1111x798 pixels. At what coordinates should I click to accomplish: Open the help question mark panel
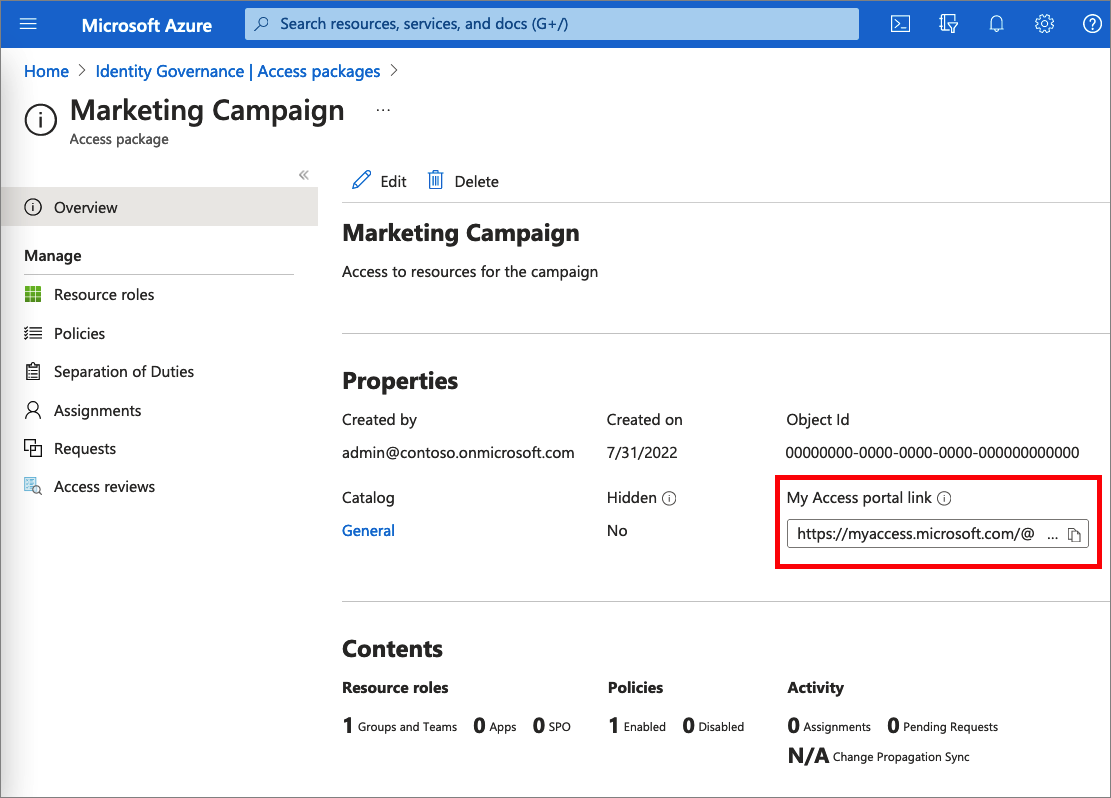tap(1092, 23)
